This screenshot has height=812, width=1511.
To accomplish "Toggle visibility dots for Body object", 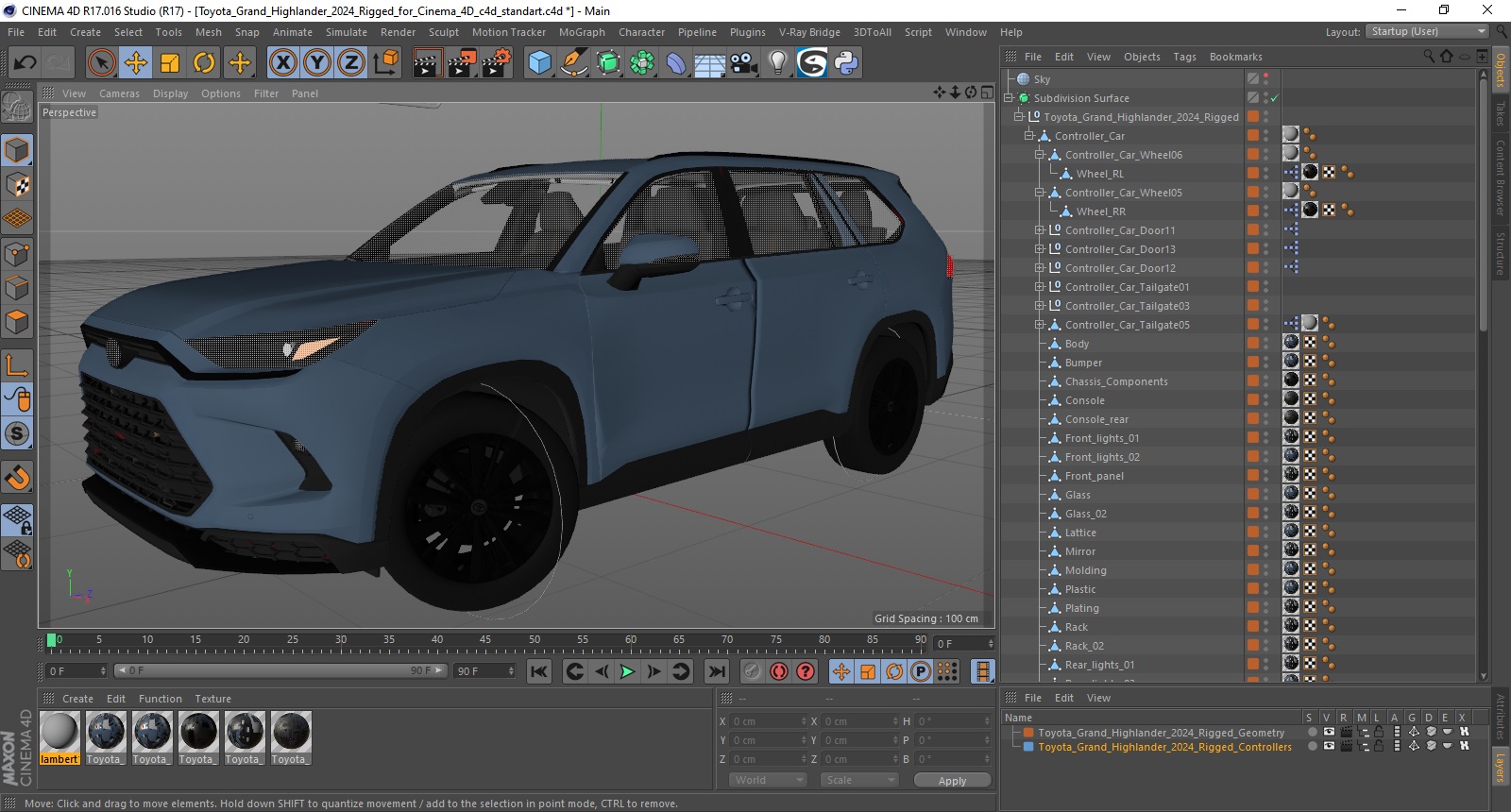I will [x=1266, y=344].
